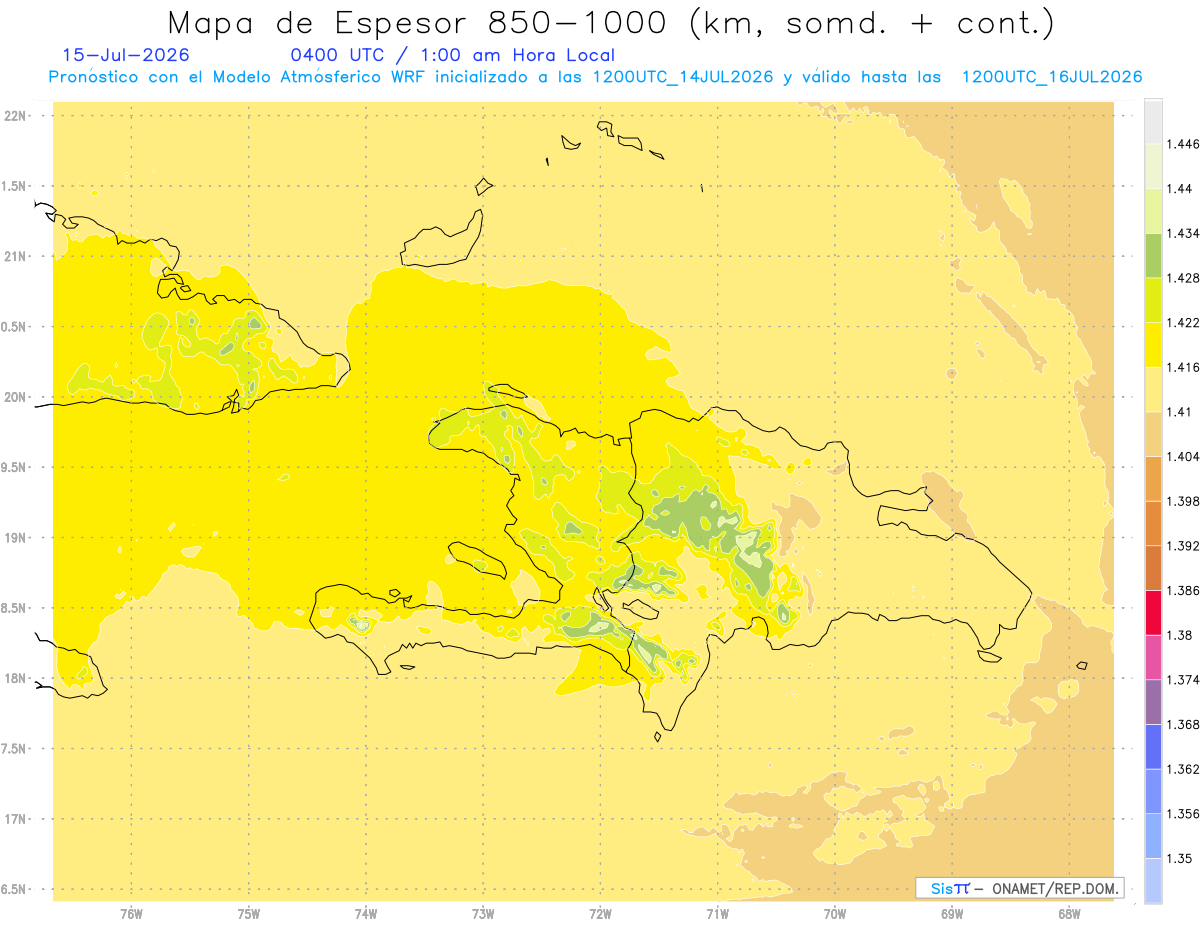The width and height of the screenshot is (1200, 927).
Task: Click the valid-until time '1200UTC_16JUL2026'
Action: tap(1052, 77)
